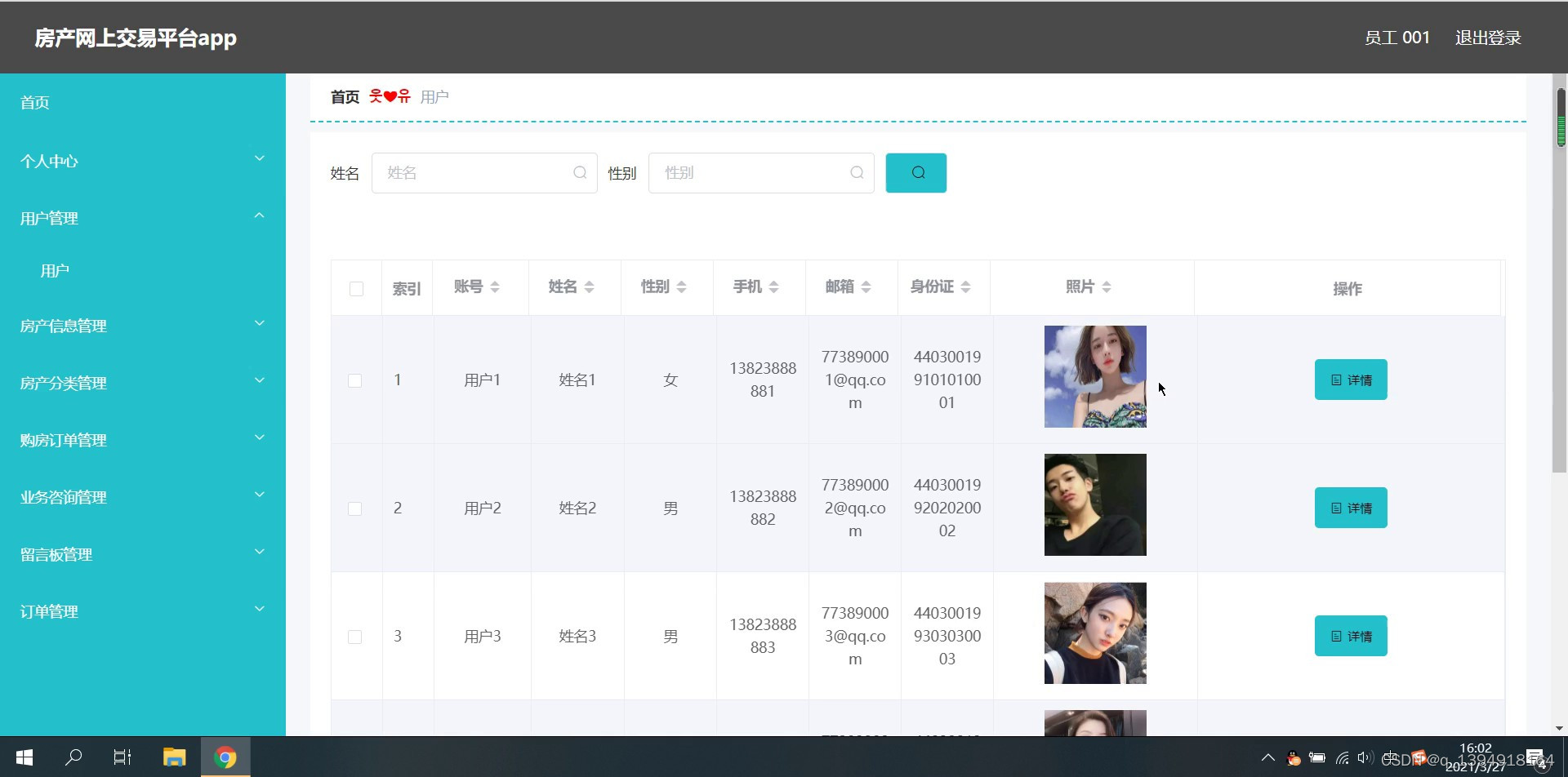The image size is (1568, 777).
Task: Open 详情 for 用户3
Action: (x=1351, y=636)
